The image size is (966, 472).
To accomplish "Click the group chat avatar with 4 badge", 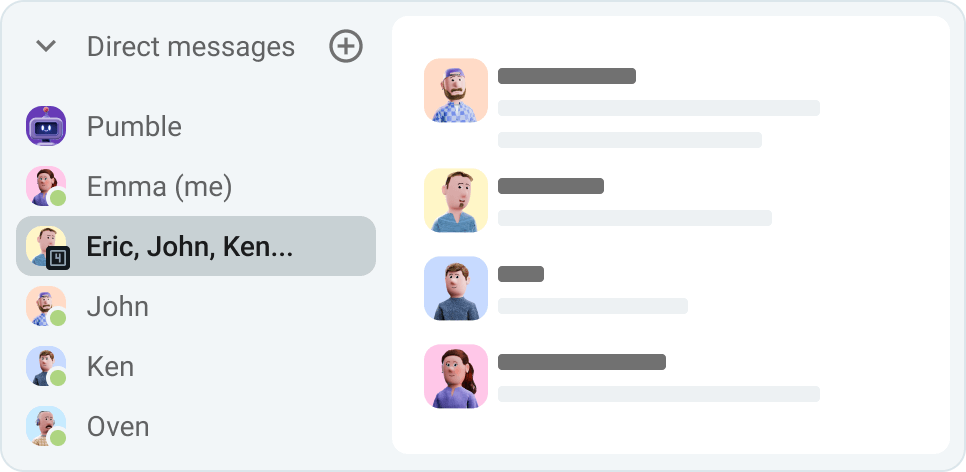I will pyautogui.click(x=46, y=247).
